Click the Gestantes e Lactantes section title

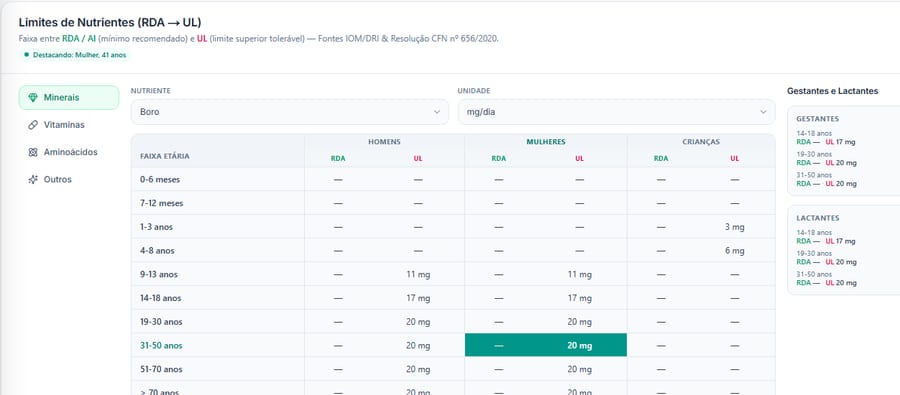coord(832,91)
